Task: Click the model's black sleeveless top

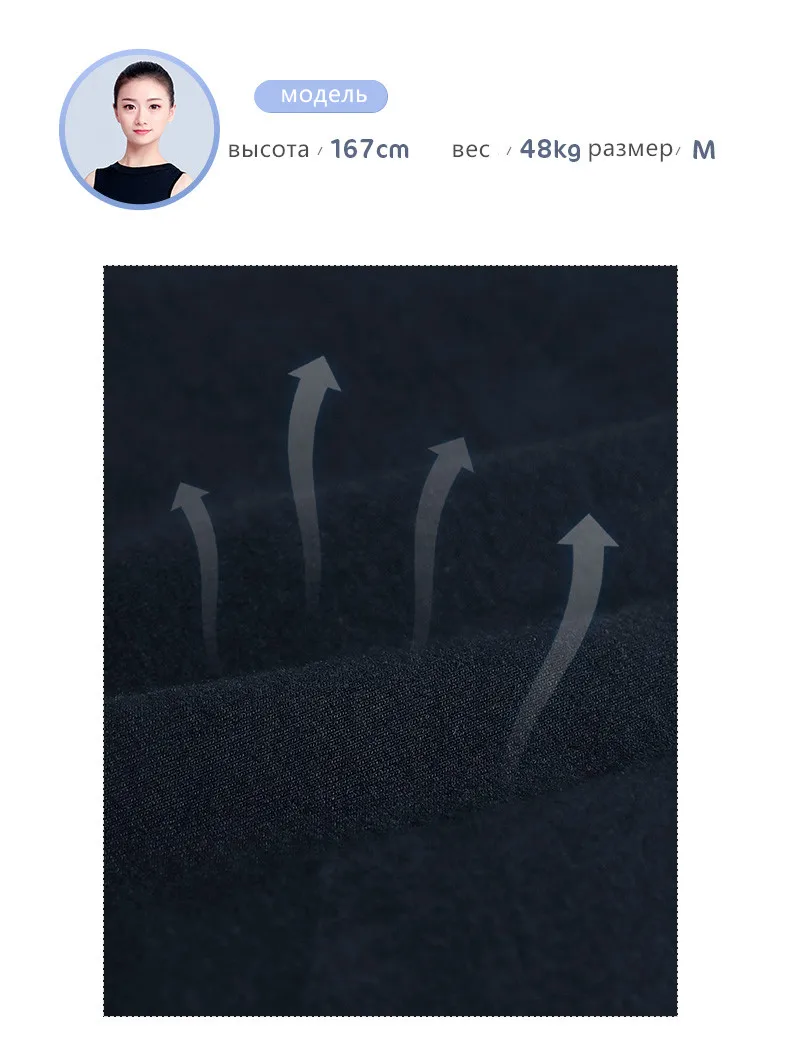Action: click(x=139, y=184)
